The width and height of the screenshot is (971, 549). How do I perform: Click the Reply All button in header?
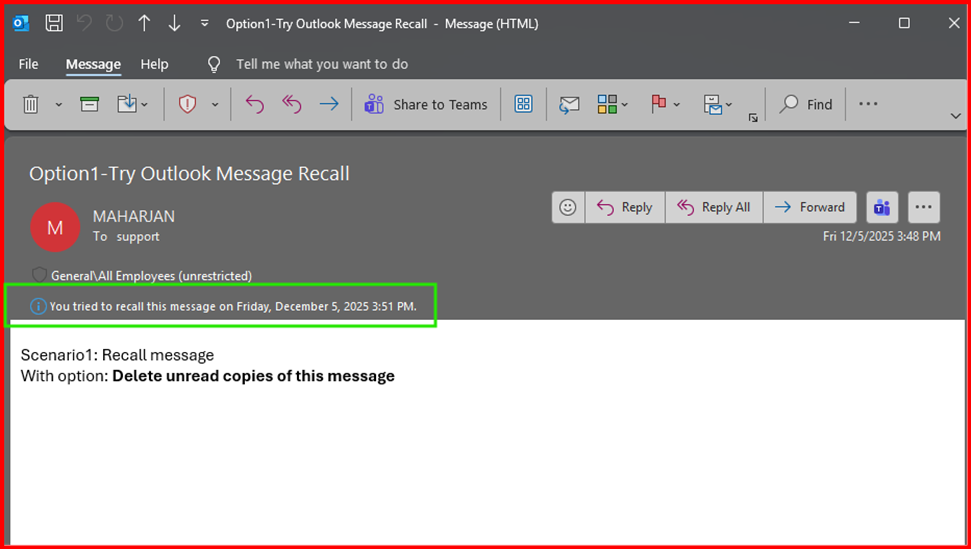[x=714, y=207]
